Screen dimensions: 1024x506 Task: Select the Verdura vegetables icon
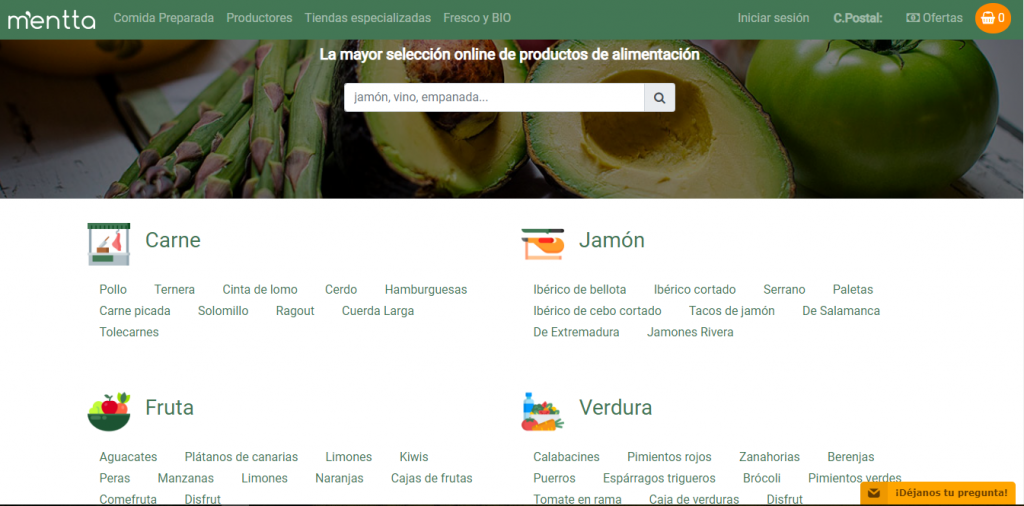point(542,411)
